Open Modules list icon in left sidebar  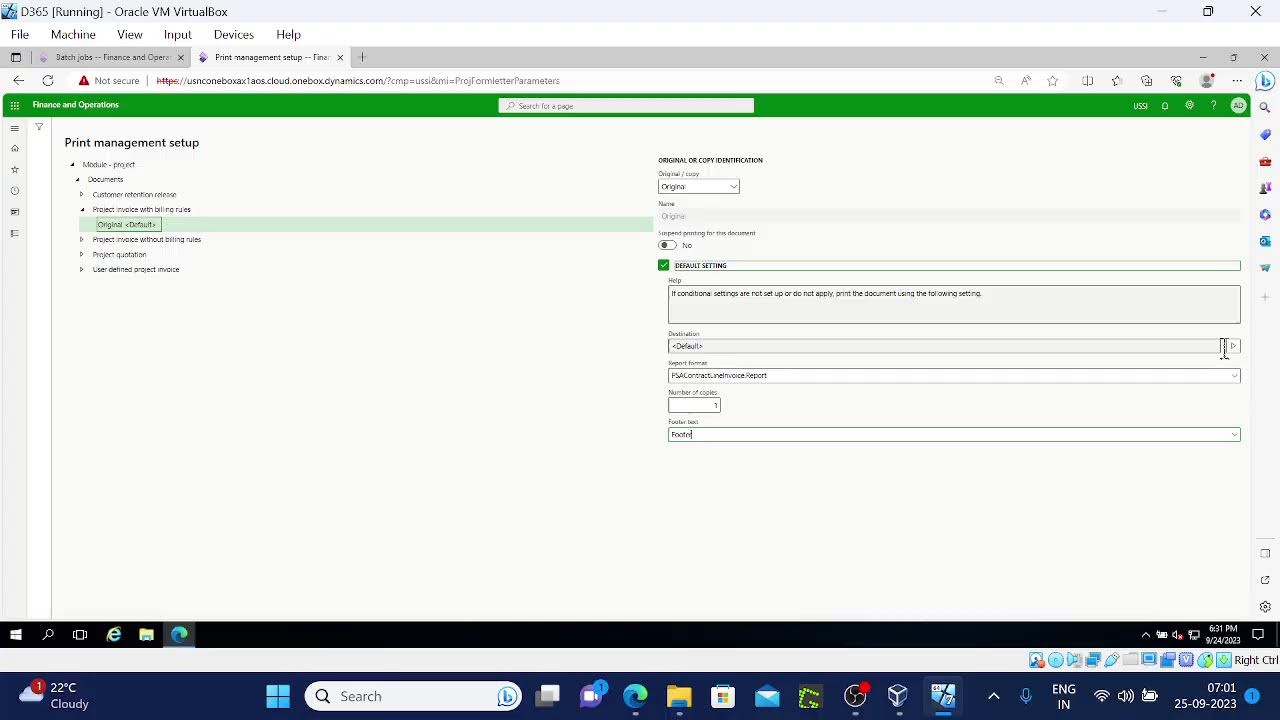14,233
